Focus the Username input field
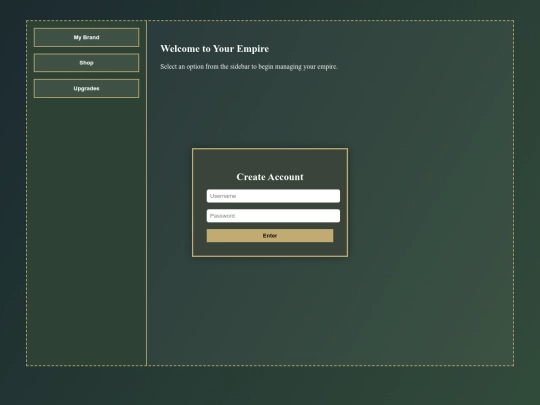Image resolution: width=540 pixels, height=405 pixels. coord(273,196)
